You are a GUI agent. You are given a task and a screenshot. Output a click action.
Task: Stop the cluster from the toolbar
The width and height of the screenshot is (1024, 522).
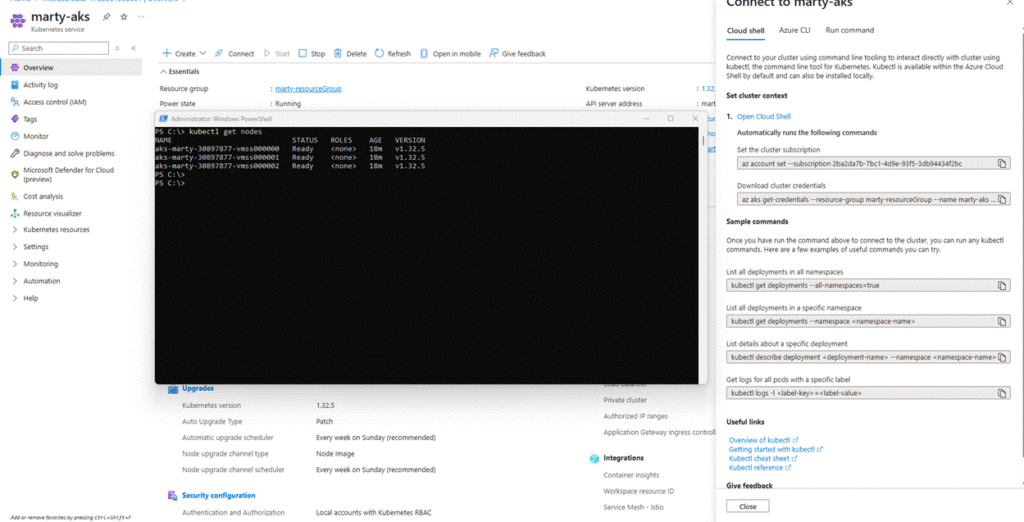tap(311, 54)
